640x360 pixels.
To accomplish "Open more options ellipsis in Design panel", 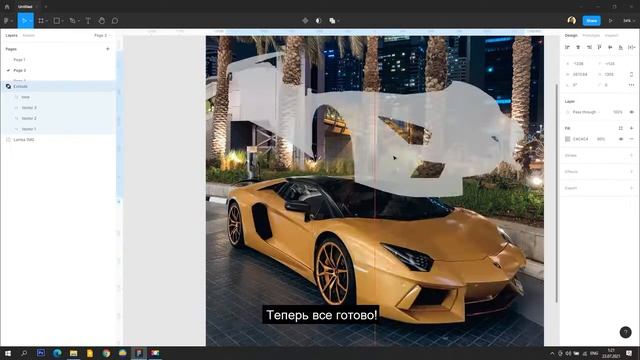I will (631, 85).
